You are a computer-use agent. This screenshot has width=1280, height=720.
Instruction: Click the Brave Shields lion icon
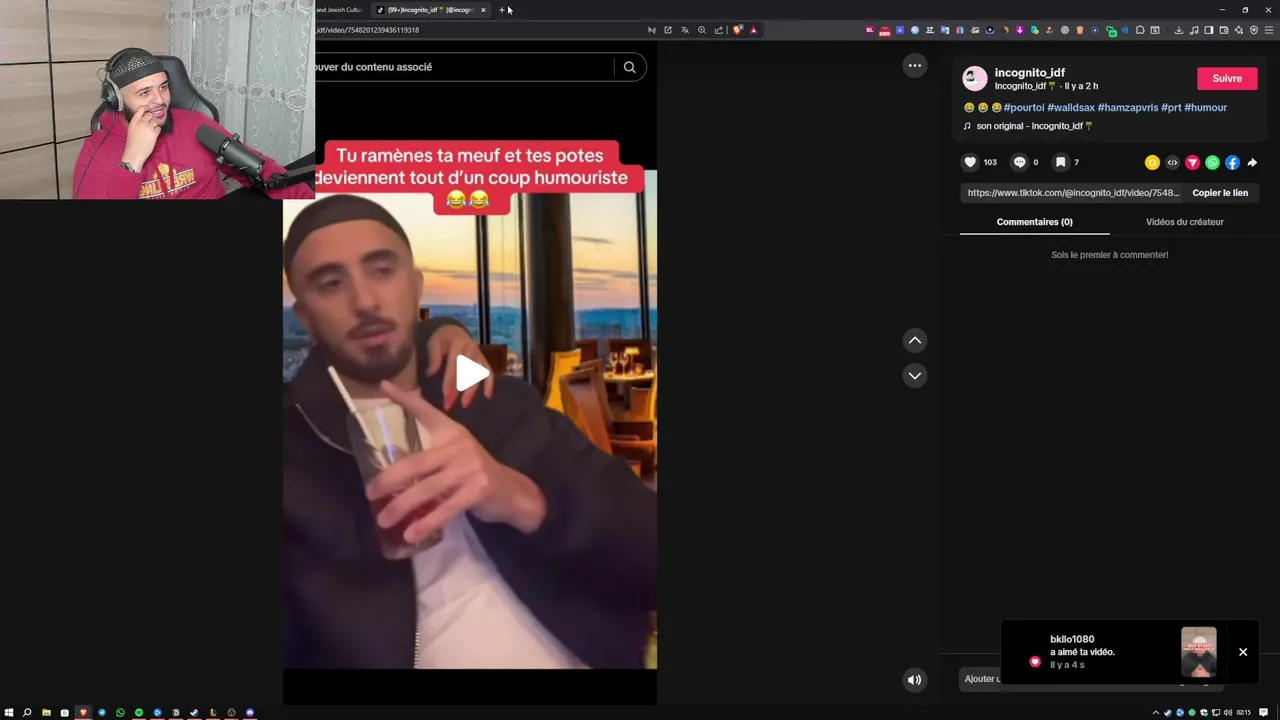point(738,30)
